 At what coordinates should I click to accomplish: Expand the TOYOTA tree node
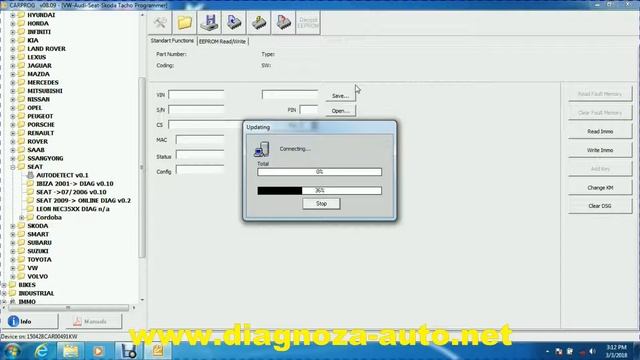coord(13,260)
